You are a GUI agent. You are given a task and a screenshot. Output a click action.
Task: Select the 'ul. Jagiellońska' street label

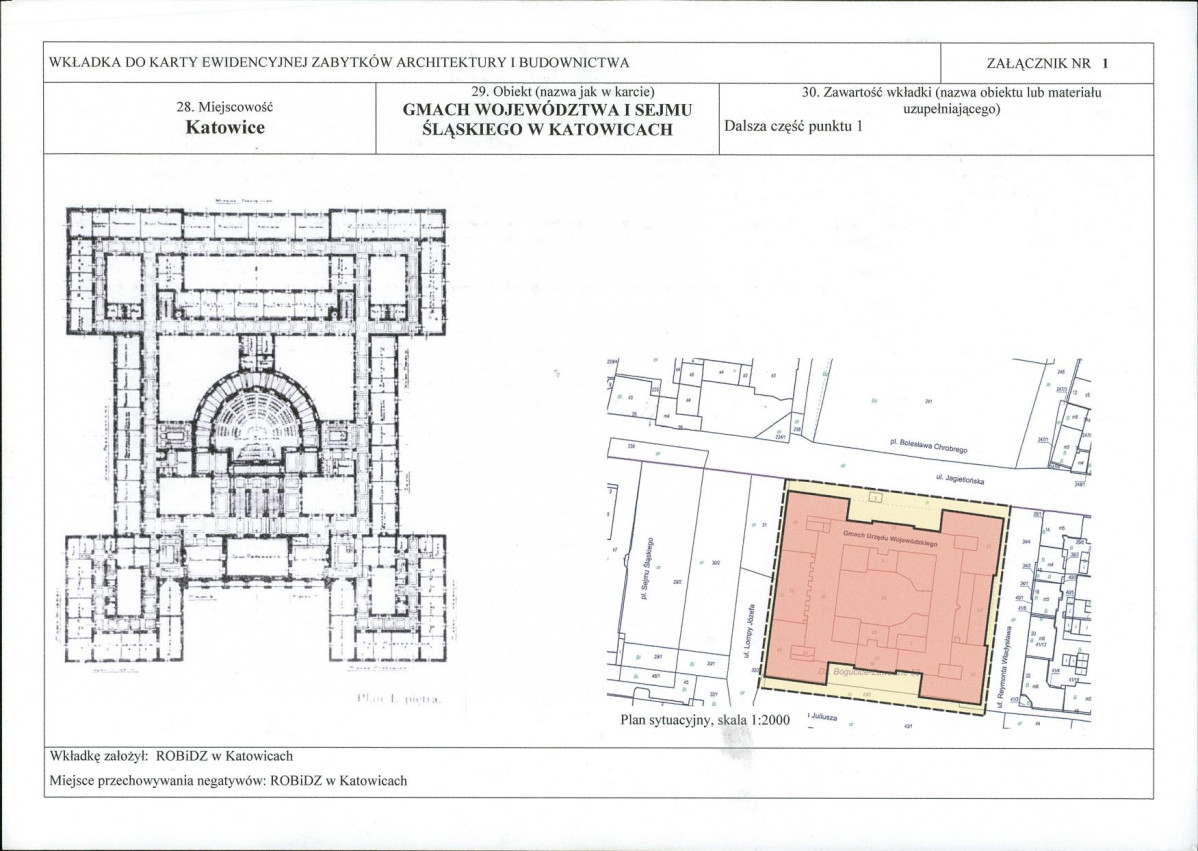click(960, 480)
